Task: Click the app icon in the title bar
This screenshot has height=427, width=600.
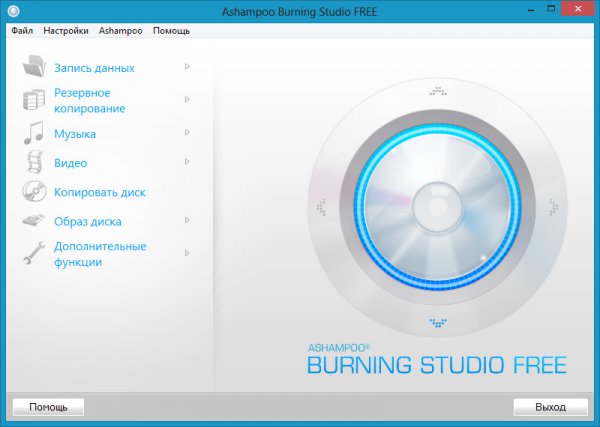Action: 13,11
